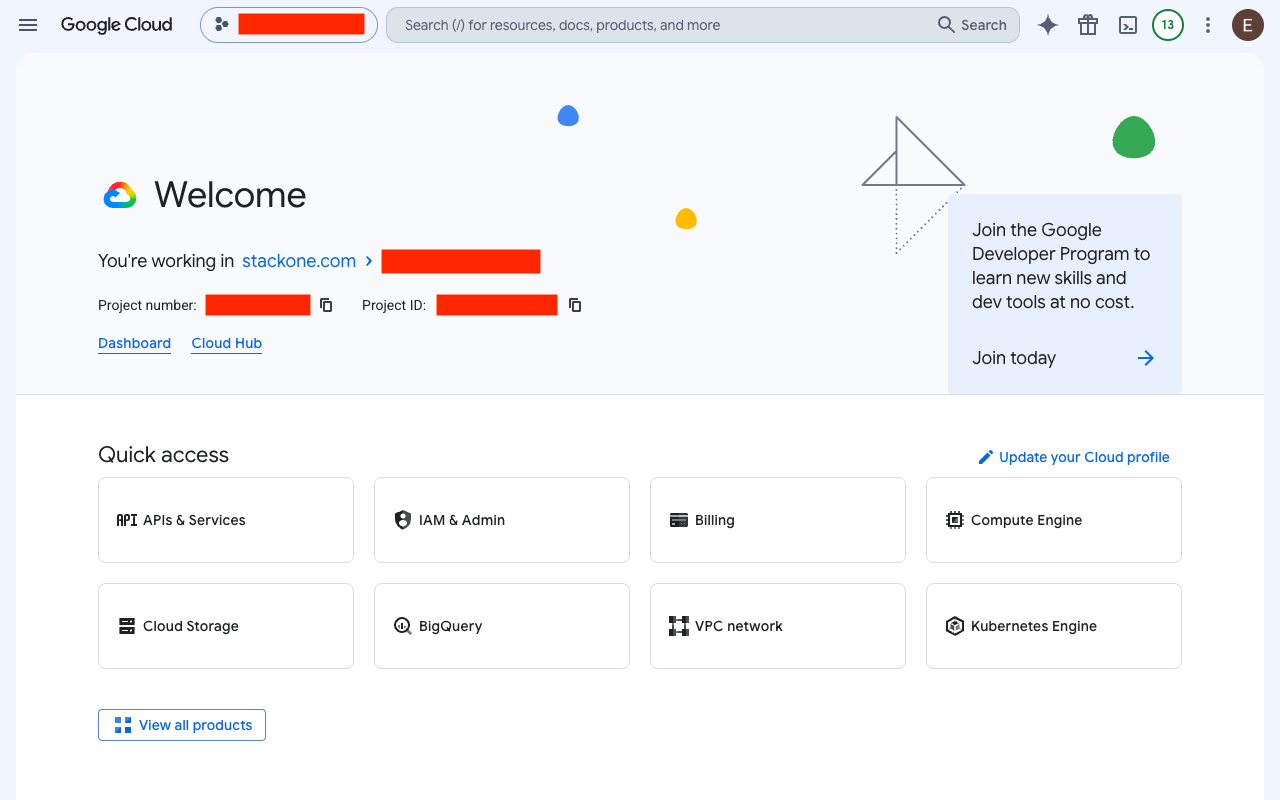
Task: Open the VPC network card
Action: point(778,626)
